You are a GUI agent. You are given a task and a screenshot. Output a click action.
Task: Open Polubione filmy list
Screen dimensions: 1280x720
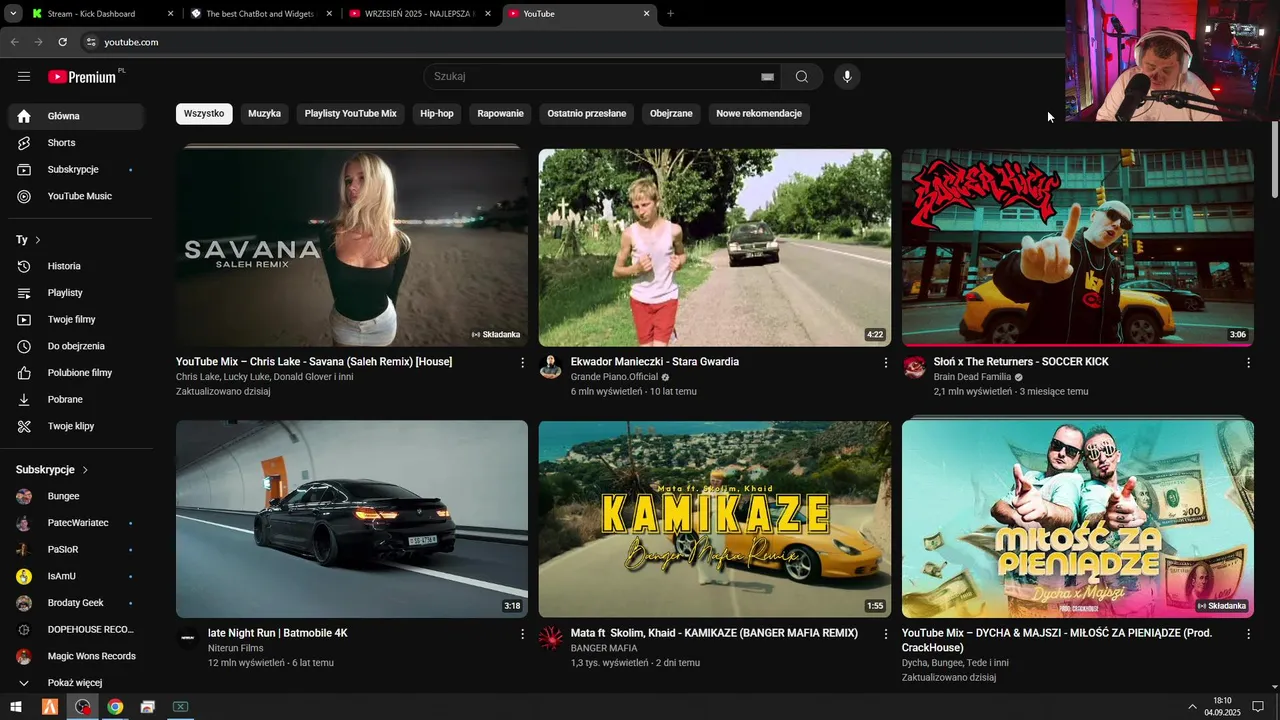pos(76,373)
